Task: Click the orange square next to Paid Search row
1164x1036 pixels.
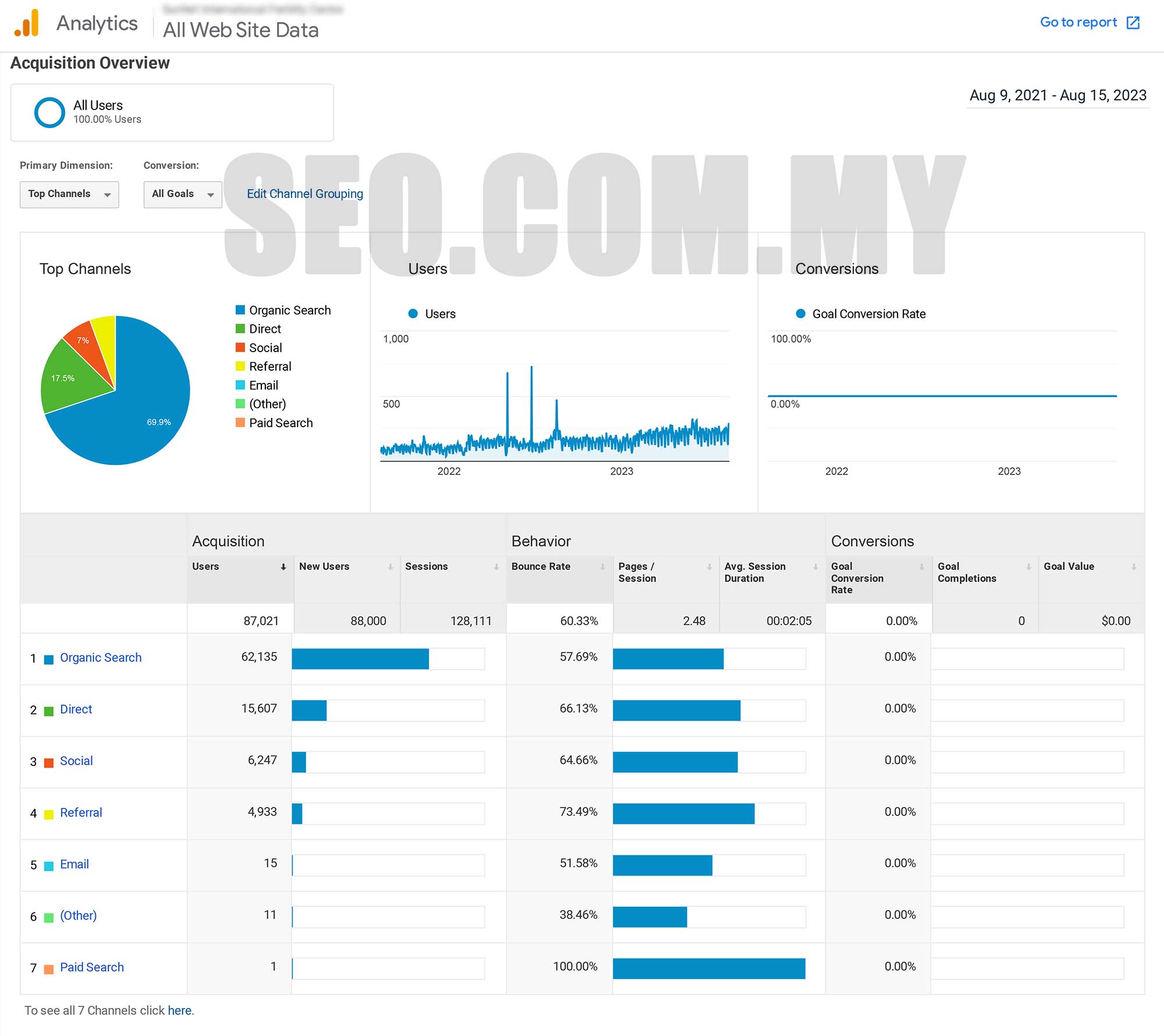Action: (49, 969)
